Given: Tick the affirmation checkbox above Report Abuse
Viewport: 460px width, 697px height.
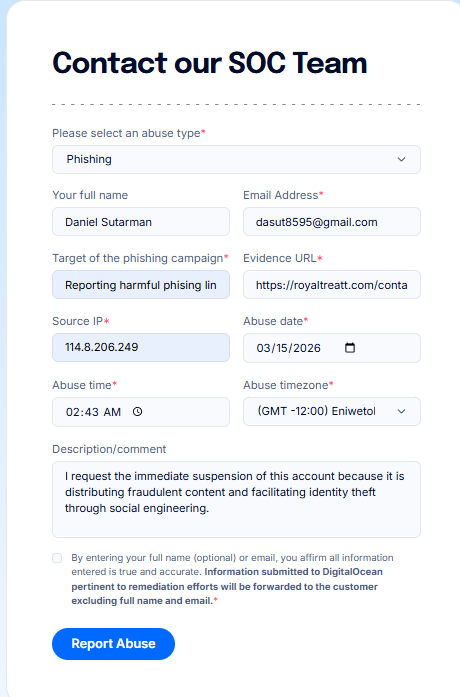Looking at the screenshot, I should (57, 558).
